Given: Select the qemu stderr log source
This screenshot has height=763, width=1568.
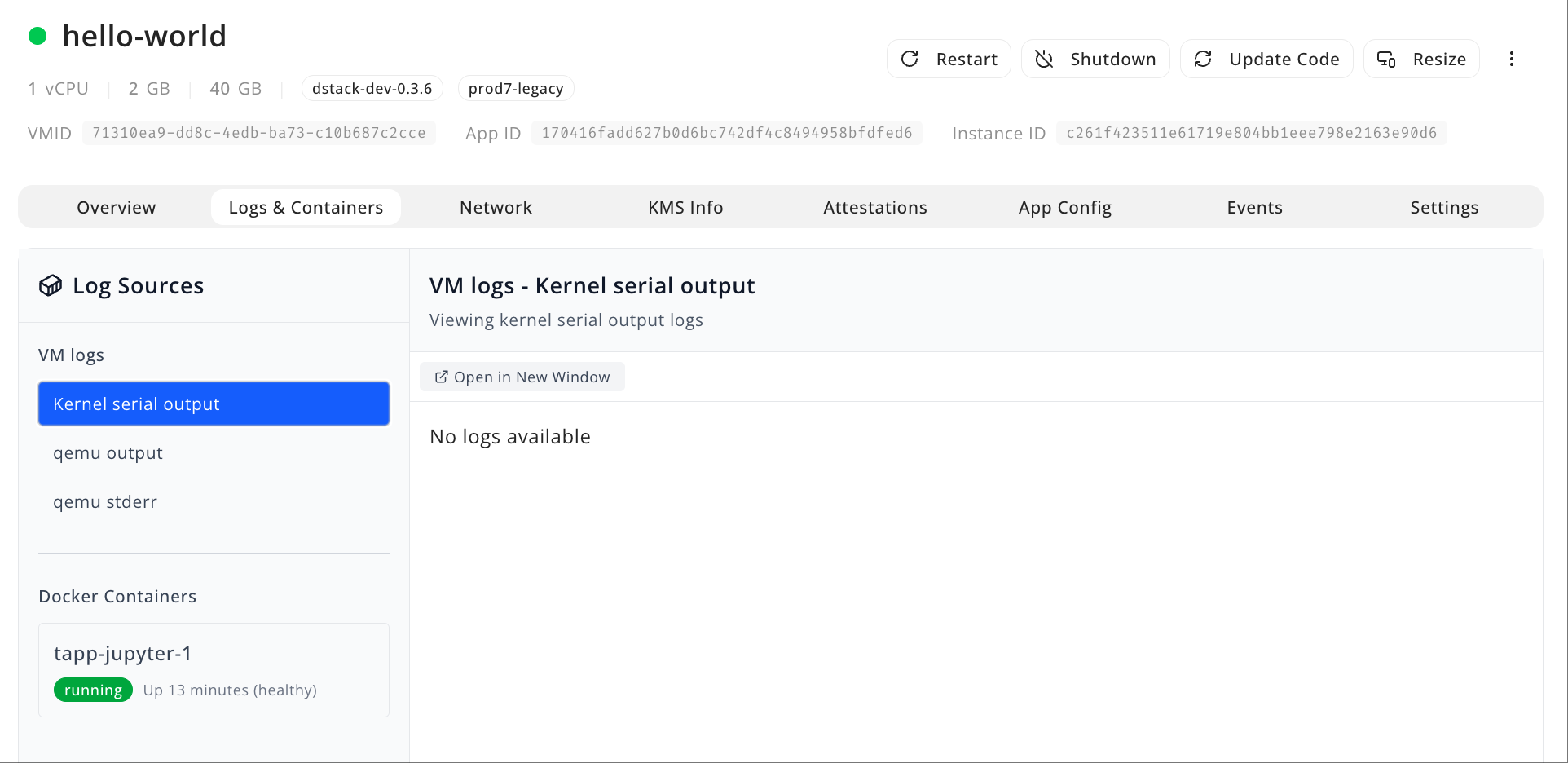Looking at the screenshot, I should pos(105,501).
